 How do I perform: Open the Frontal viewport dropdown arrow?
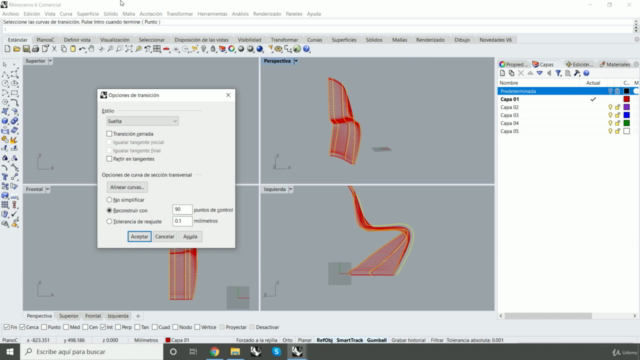click(x=48, y=189)
